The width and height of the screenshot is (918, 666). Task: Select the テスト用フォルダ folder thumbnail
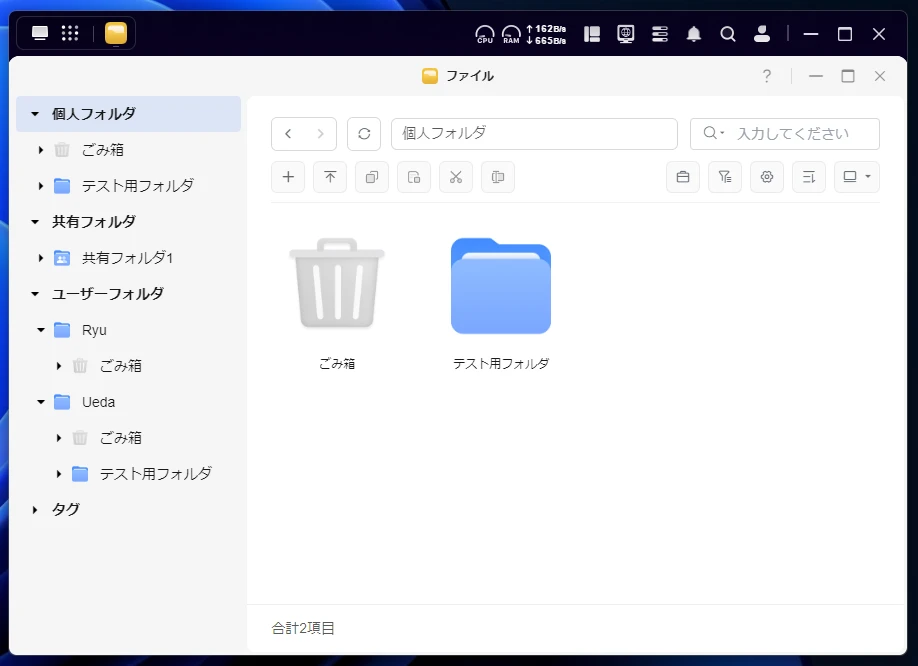pos(500,287)
